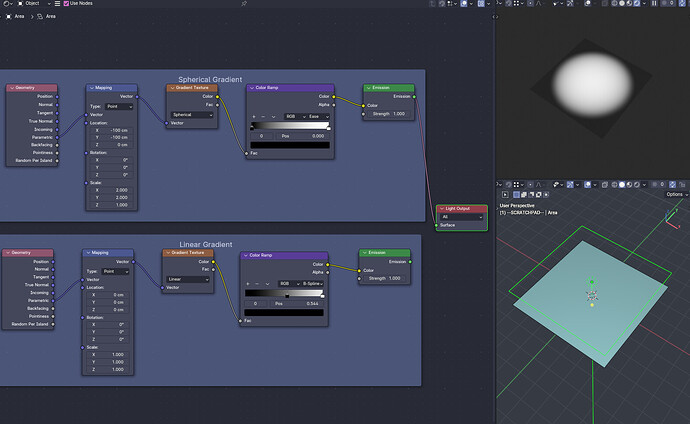The height and width of the screenshot is (424, 690).
Task: Add a stop in upper Color Ramp
Action: click(x=254, y=117)
